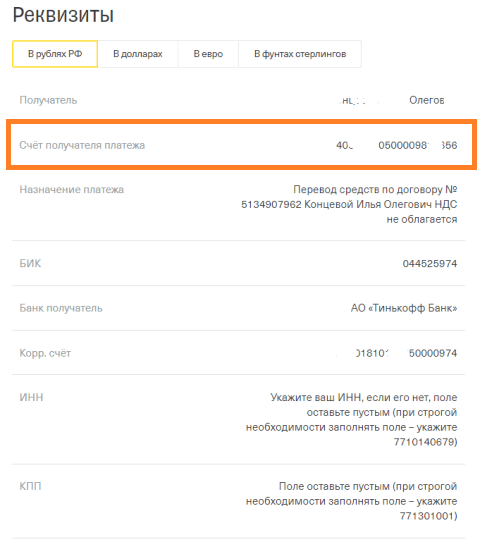Open the "В евро" tab
The image size is (480, 542).
208,54
